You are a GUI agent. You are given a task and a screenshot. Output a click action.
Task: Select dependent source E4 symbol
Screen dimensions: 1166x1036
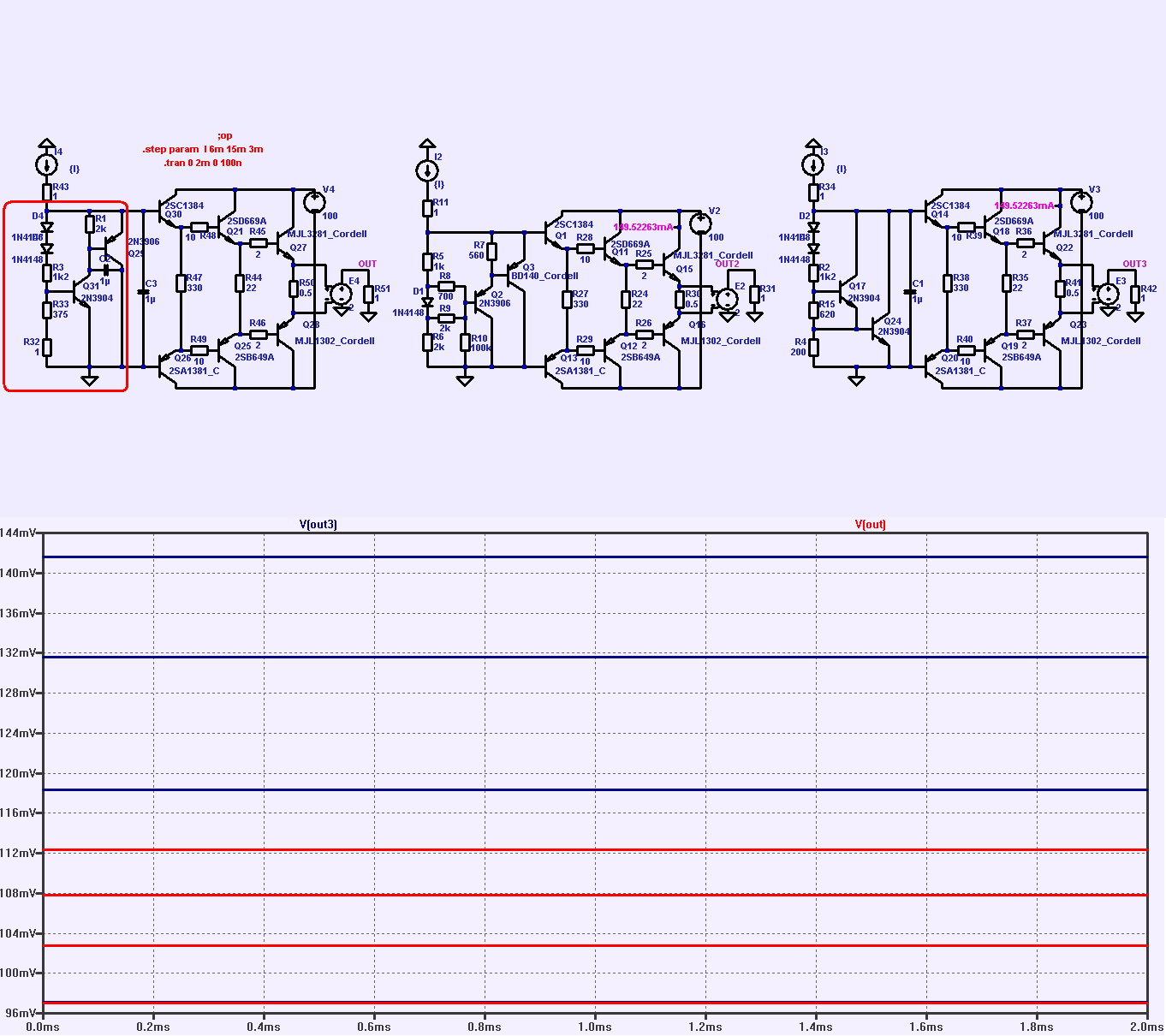click(x=341, y=295)
